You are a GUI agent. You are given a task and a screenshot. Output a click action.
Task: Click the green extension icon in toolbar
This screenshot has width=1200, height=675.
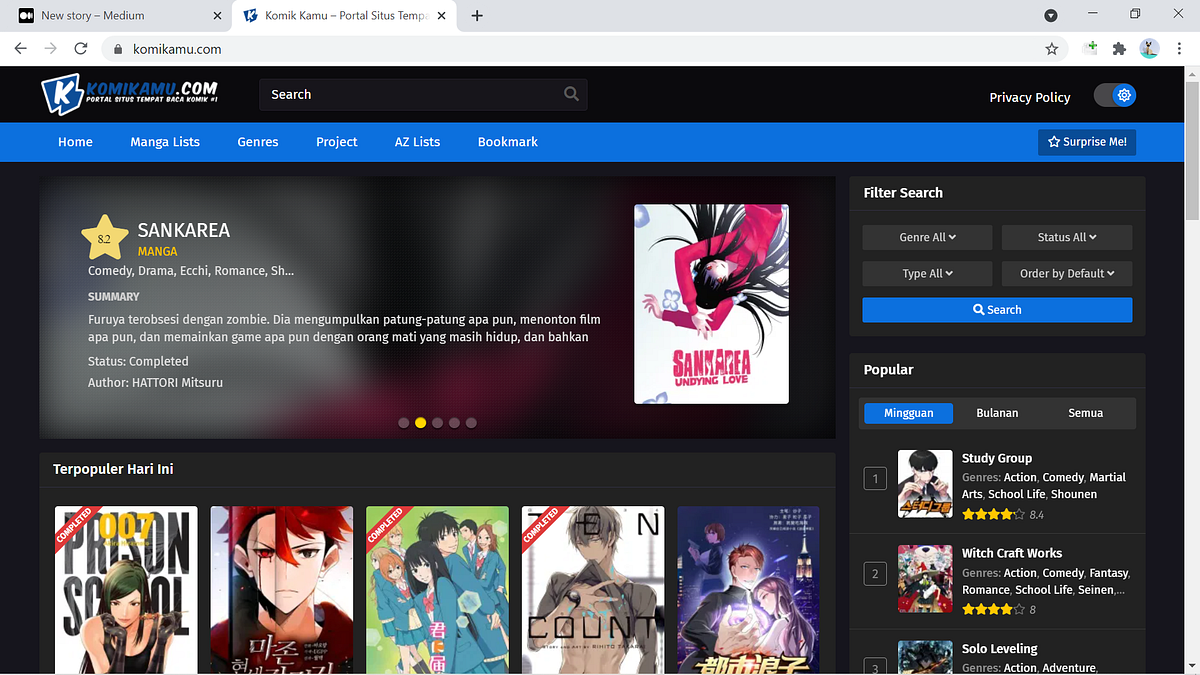(x=1091, y=48)
